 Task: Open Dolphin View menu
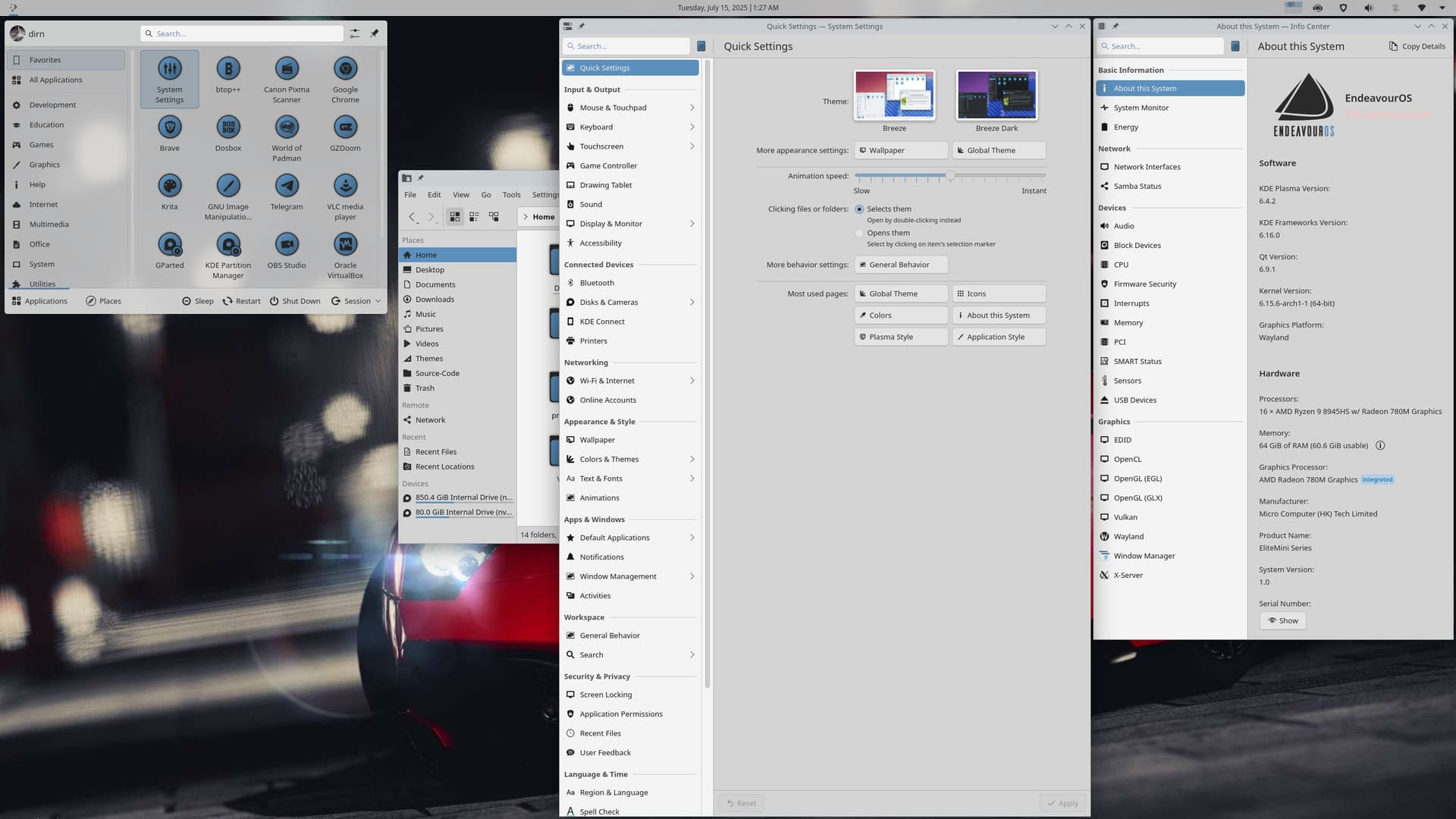point(461,195)
